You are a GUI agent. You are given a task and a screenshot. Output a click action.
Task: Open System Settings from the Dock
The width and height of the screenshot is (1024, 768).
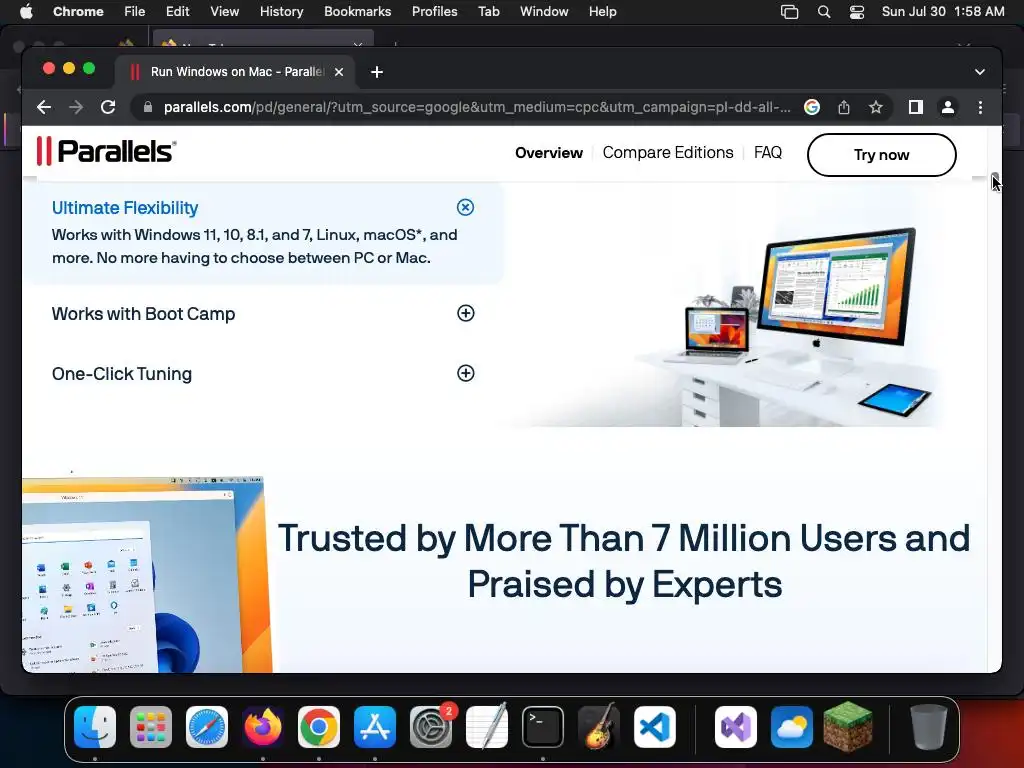431,727
